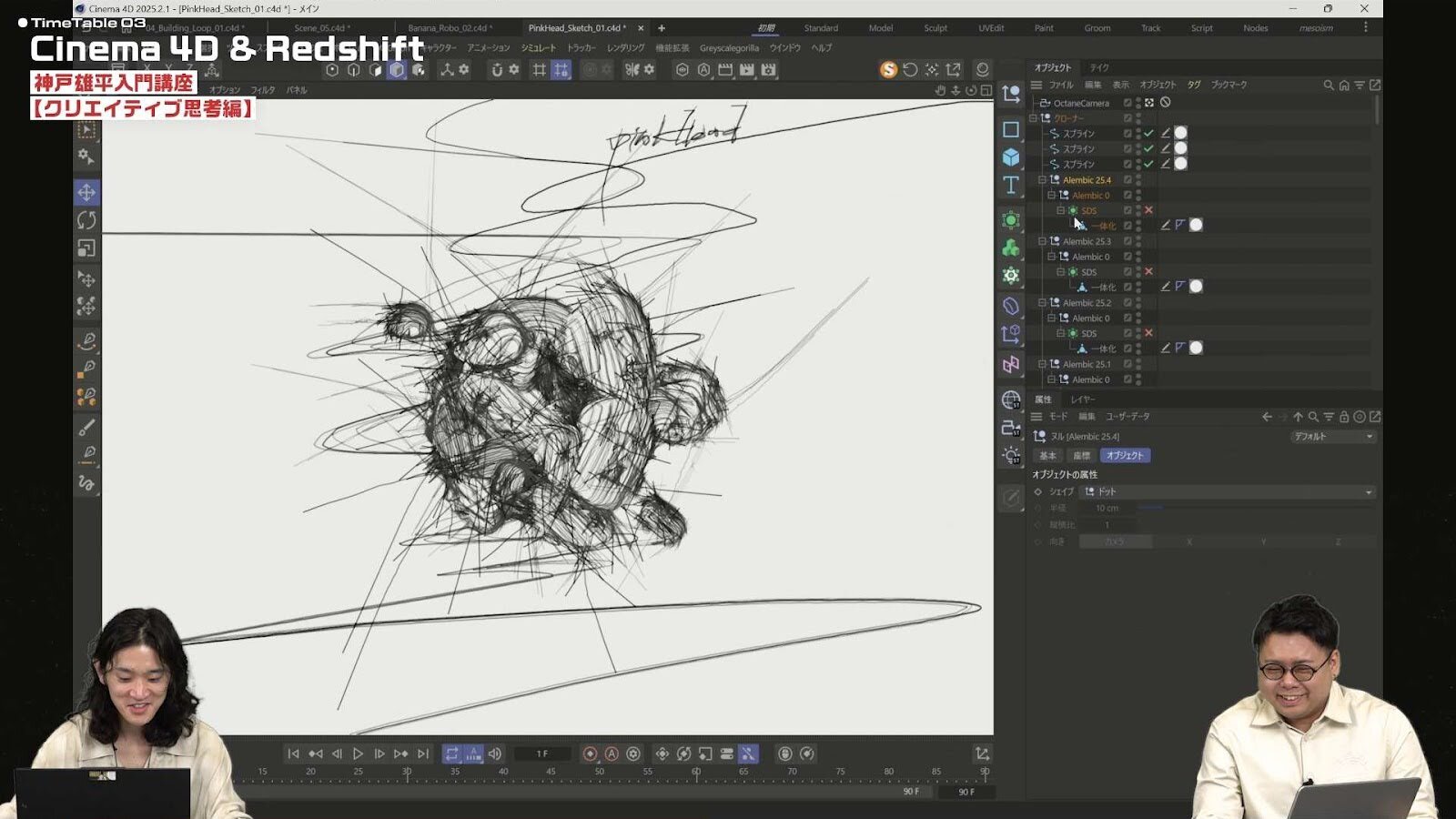Select the Move tool in left toolbar
This screenshot has width=1456, height=819.
[x=86, y=192]
